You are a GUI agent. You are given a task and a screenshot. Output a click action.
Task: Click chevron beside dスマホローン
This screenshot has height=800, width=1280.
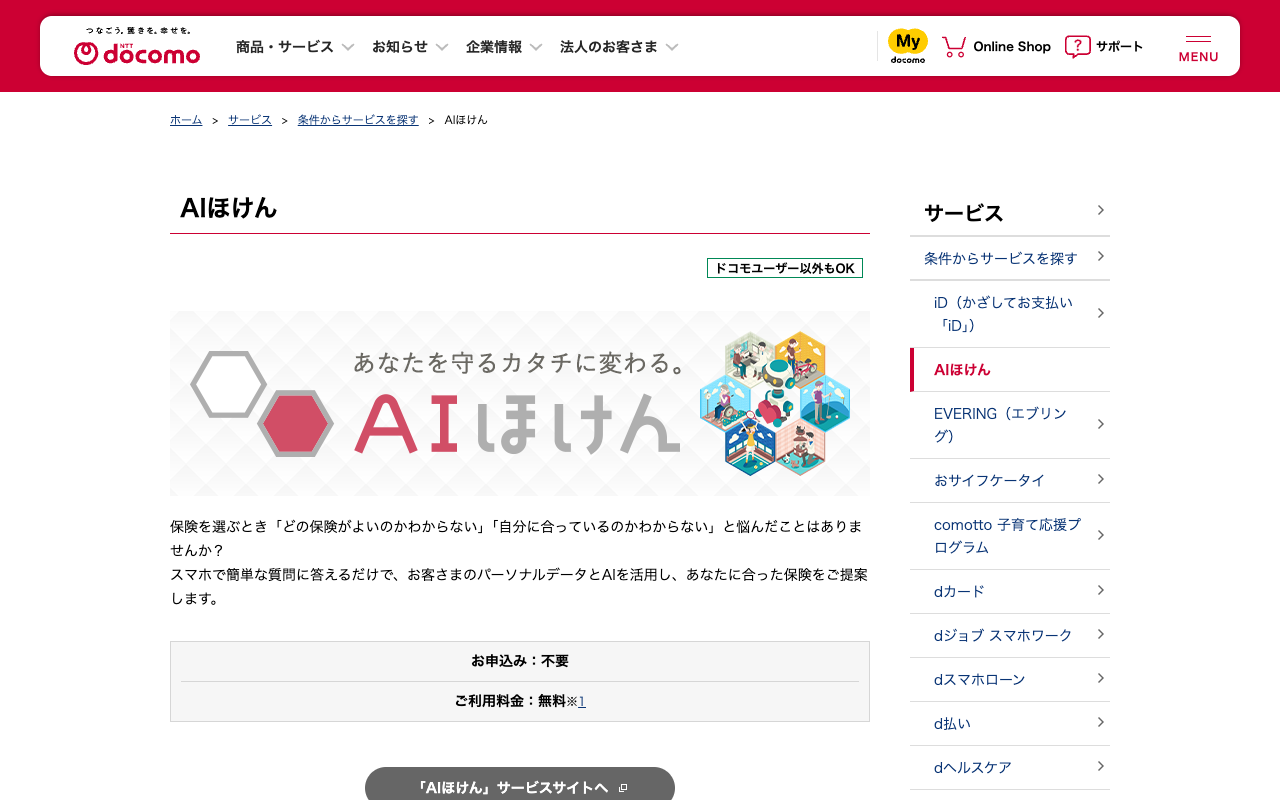(1100, 678)
